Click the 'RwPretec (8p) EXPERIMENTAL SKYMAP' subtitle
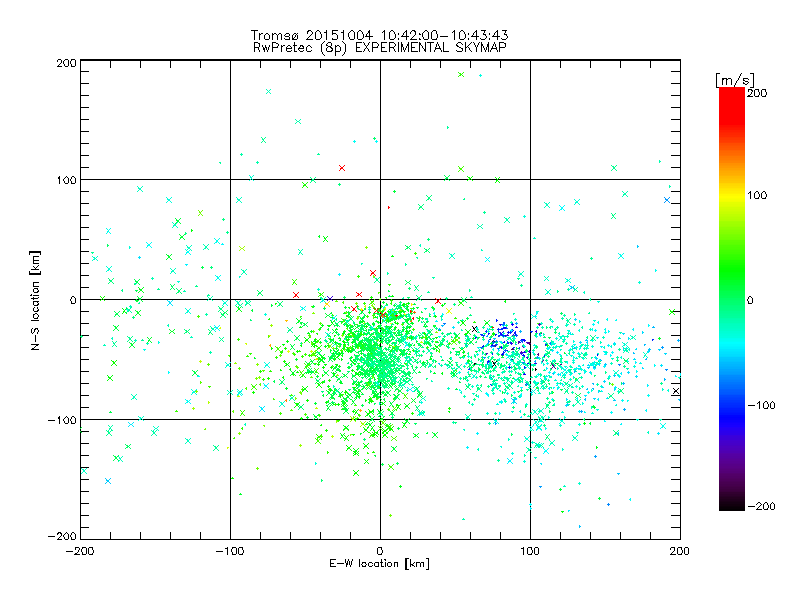The height and width of the screenshot is (600, 800). (x=379, y=47)
